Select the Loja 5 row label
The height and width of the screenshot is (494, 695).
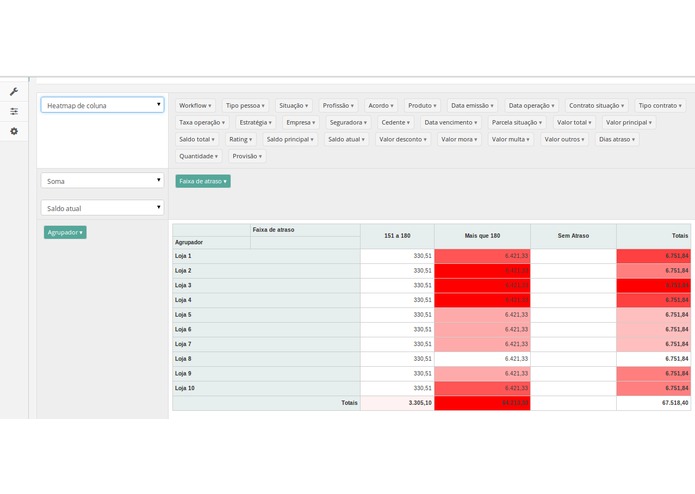[x=266, y=315]
